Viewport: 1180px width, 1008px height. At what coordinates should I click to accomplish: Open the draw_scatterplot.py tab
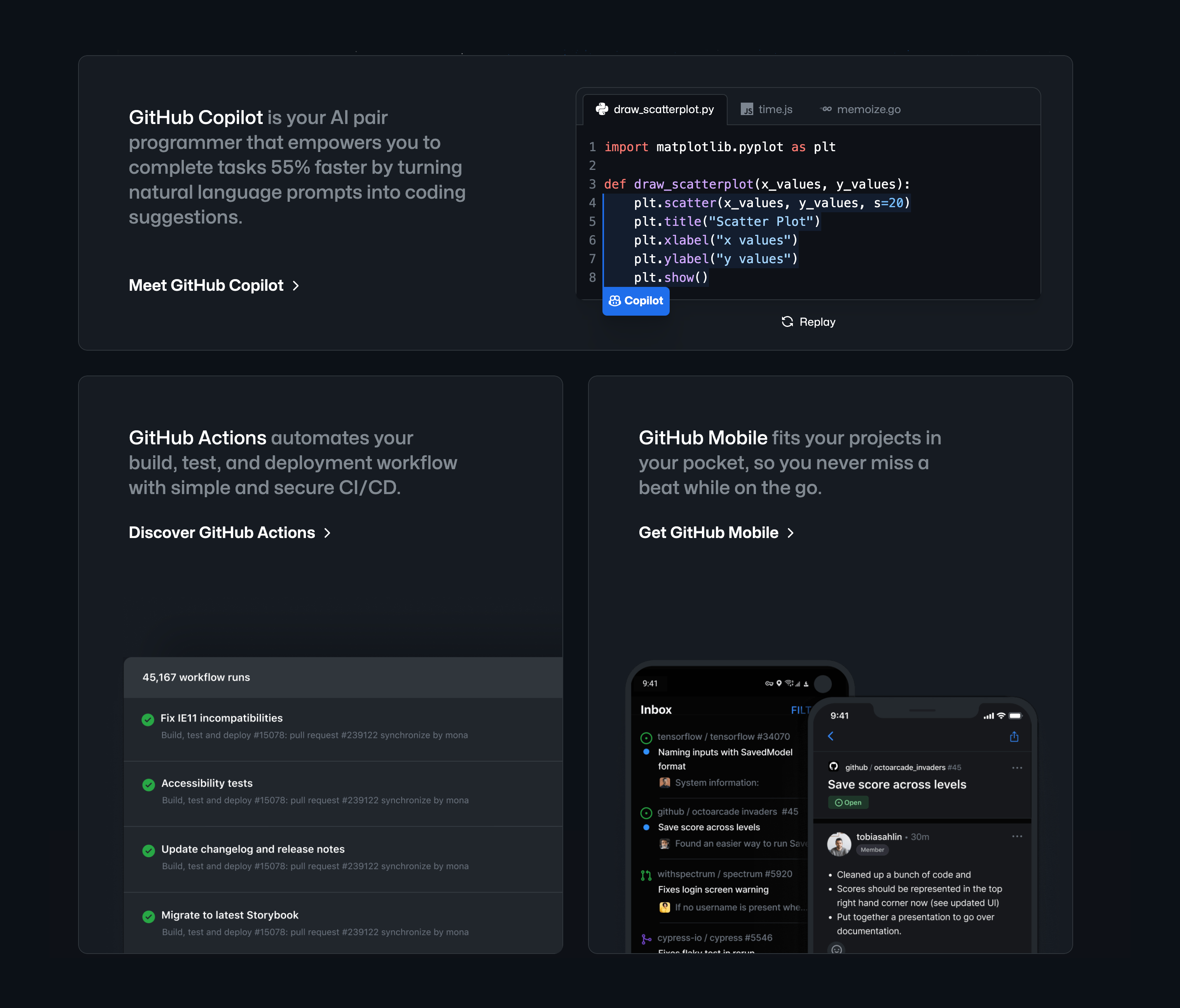pyautogui.click(x=655, y=109)
